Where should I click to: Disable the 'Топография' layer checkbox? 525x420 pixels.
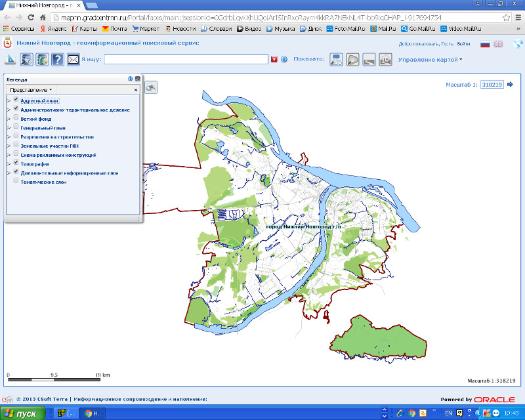pos(16,163)
